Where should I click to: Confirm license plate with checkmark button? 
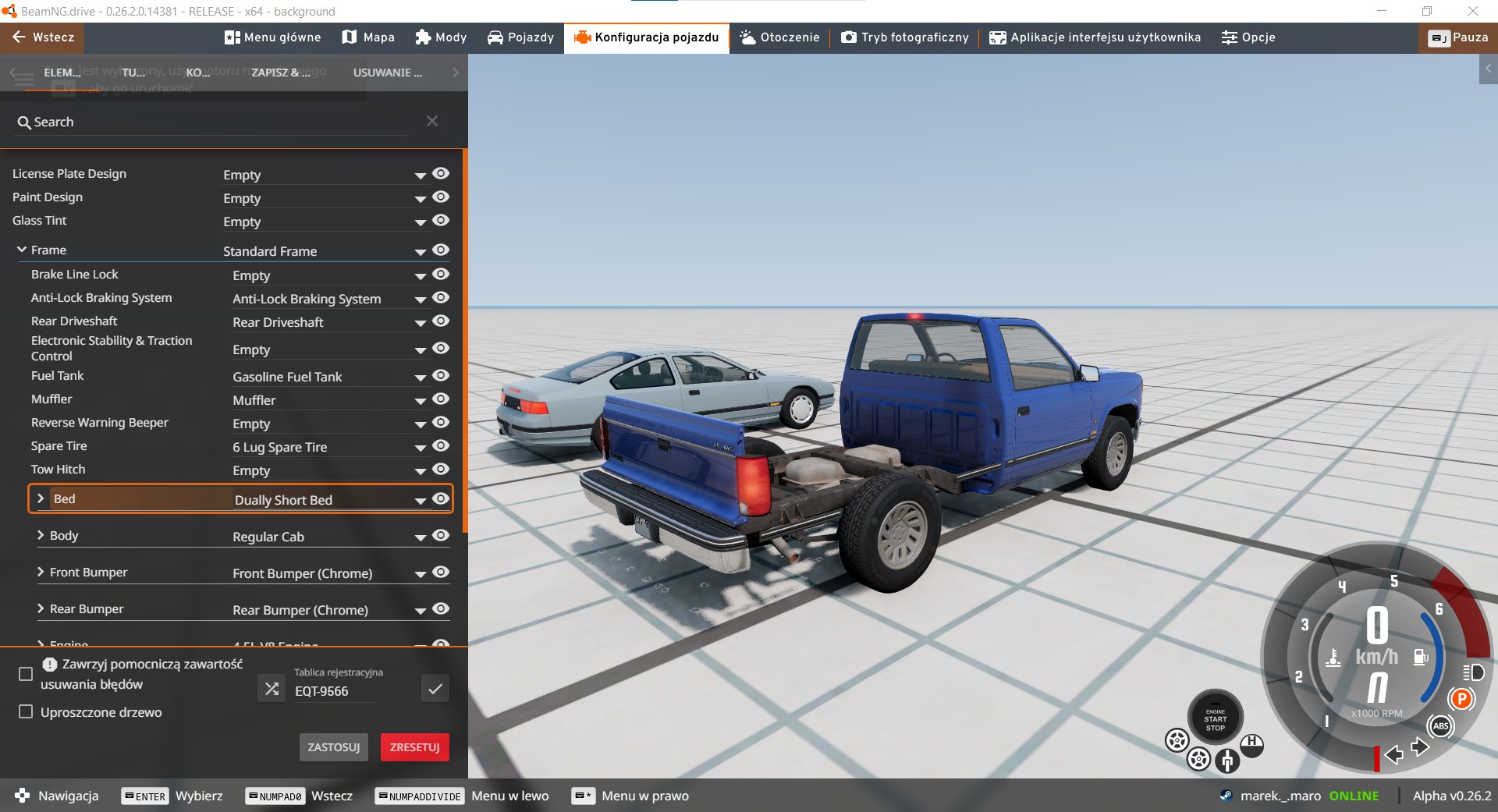tap(435, 689)
